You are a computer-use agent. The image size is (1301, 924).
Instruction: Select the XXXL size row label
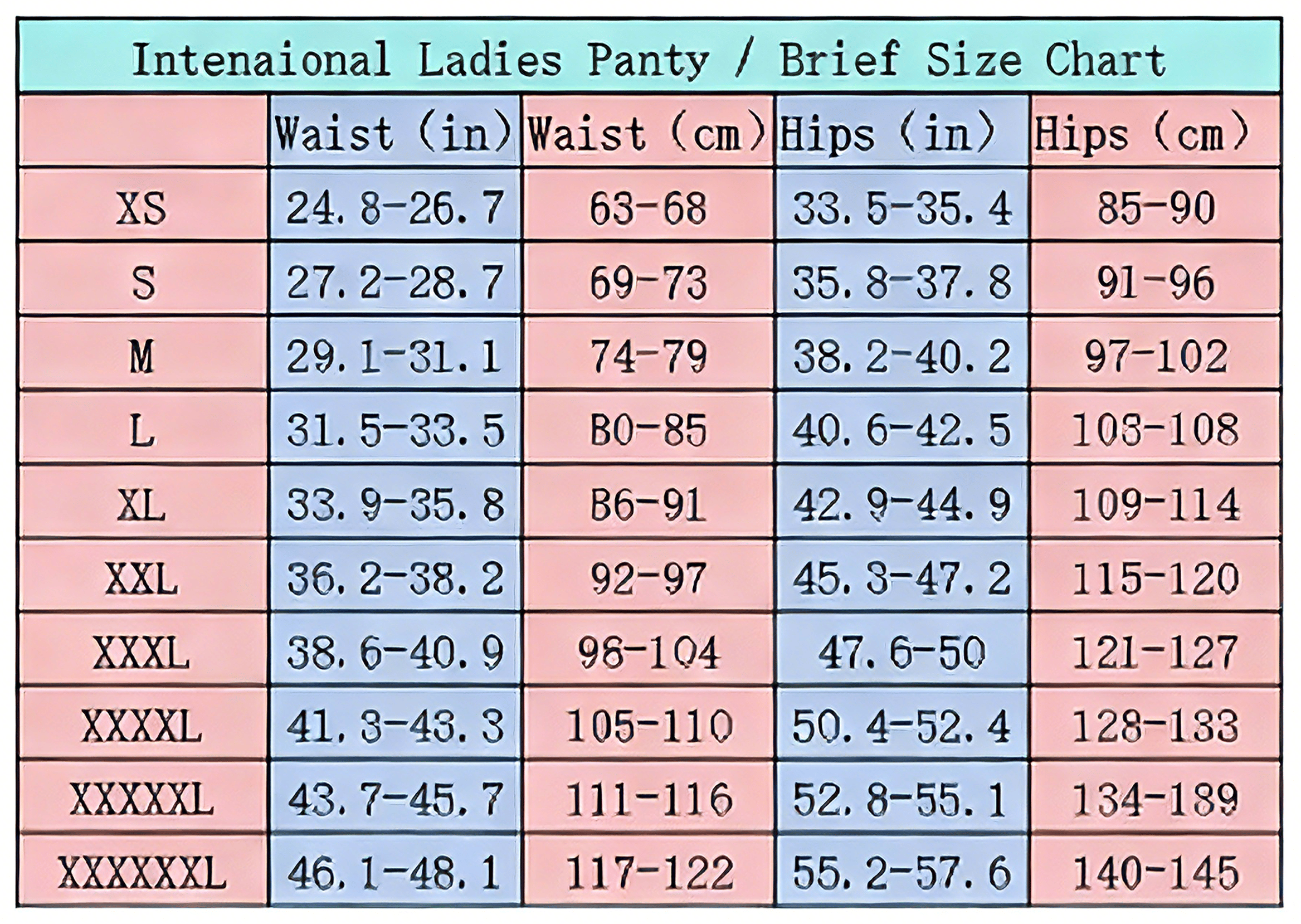142,653
